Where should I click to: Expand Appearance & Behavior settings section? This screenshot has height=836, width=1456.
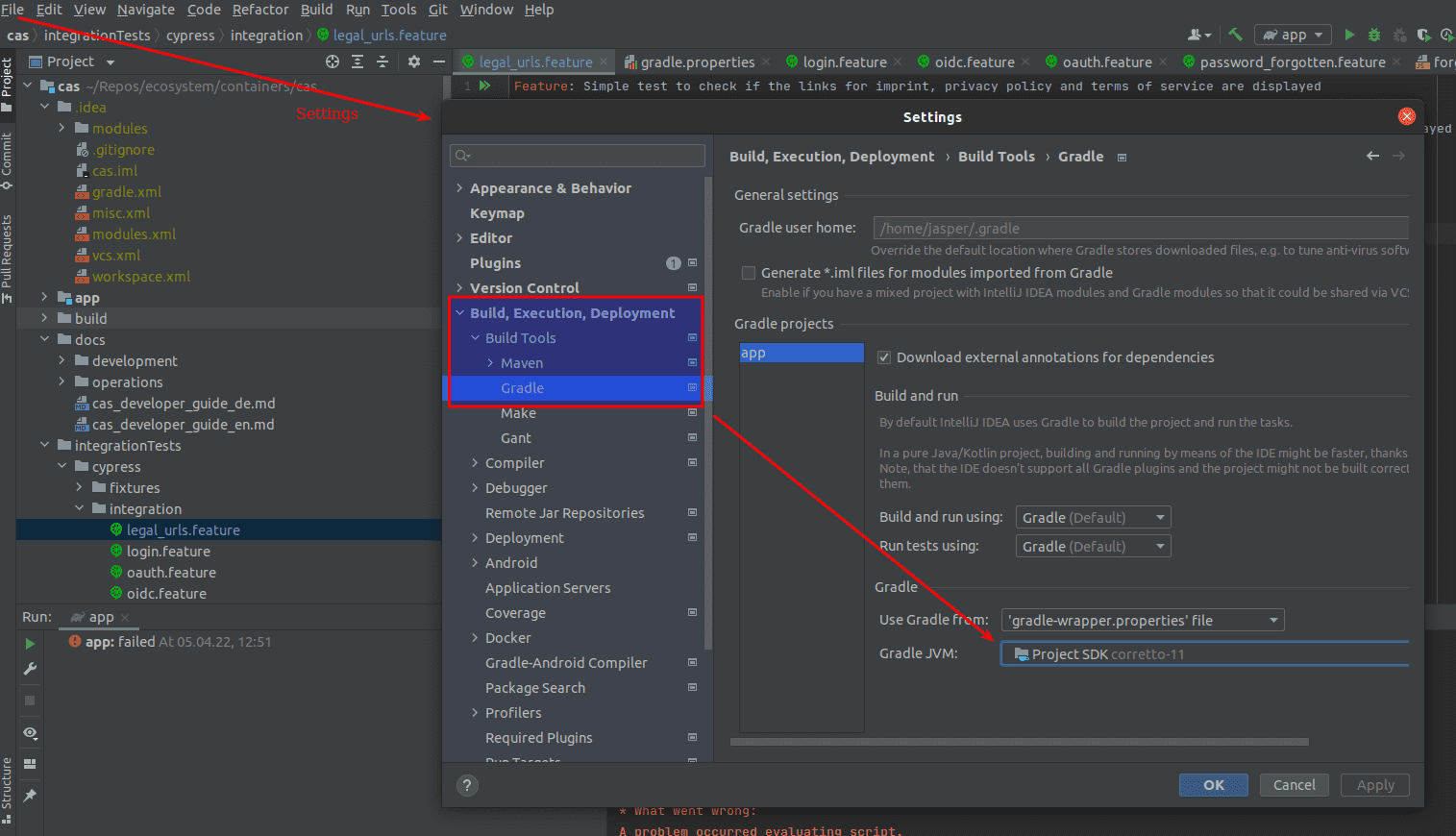click(459, 188)
